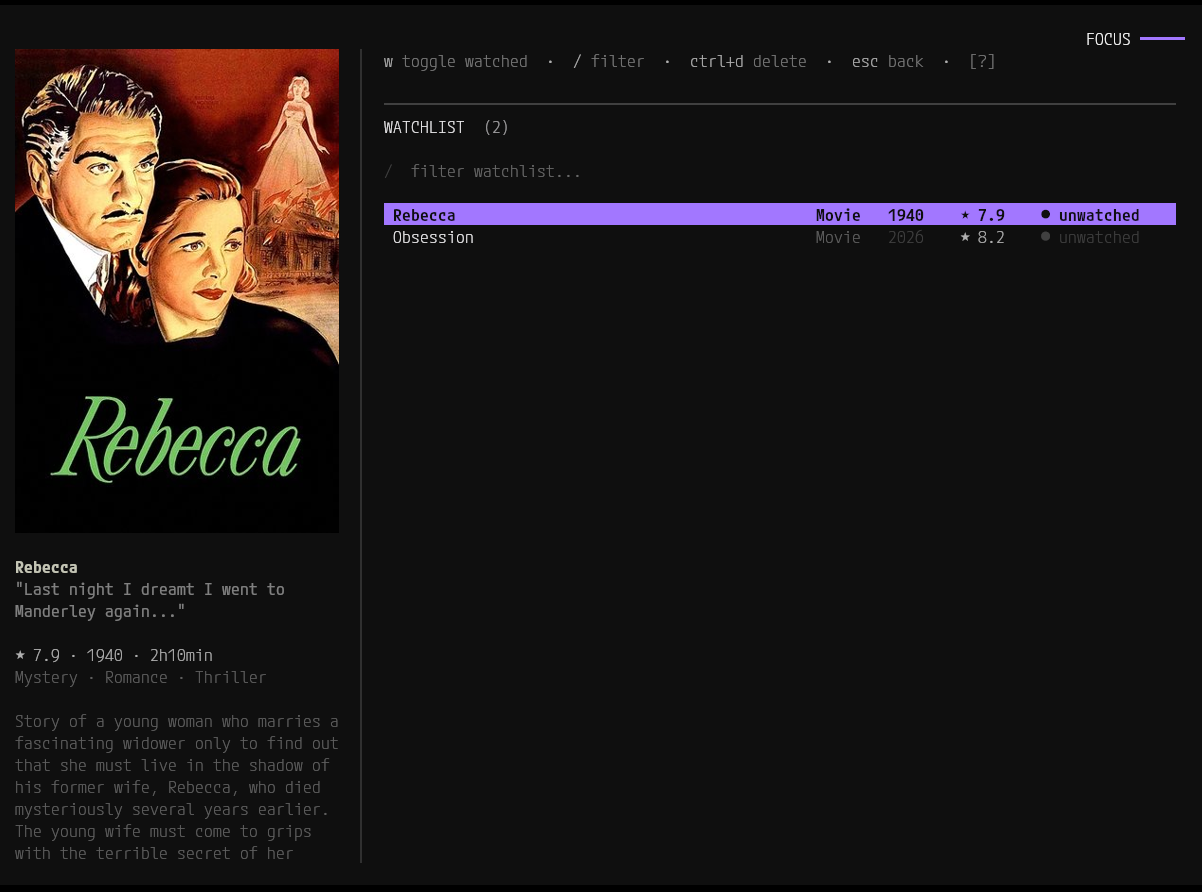Click the 'Last night I dreamt' tagline

click(x=150, y=600)
